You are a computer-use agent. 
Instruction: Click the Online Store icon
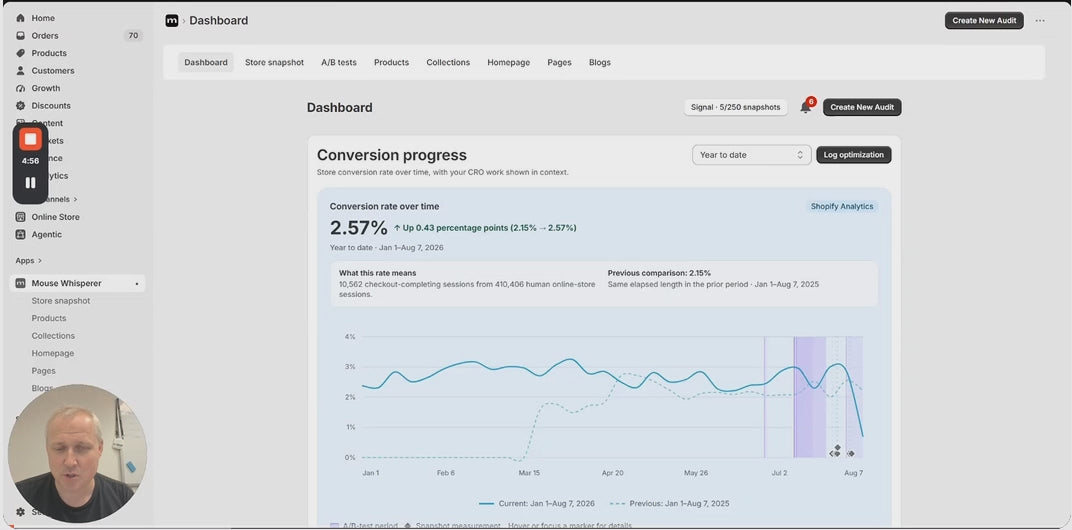[x=21, y=217]
